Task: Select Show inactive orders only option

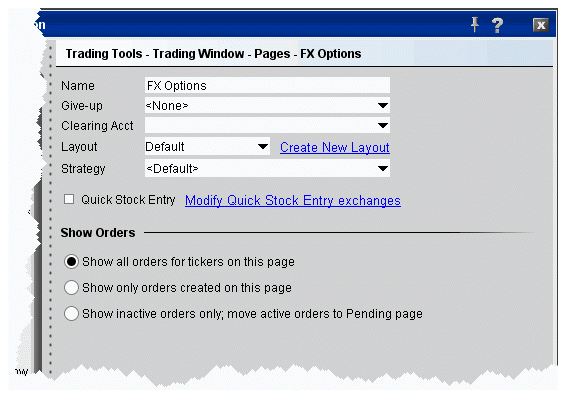Action: [x=71, y=314]
